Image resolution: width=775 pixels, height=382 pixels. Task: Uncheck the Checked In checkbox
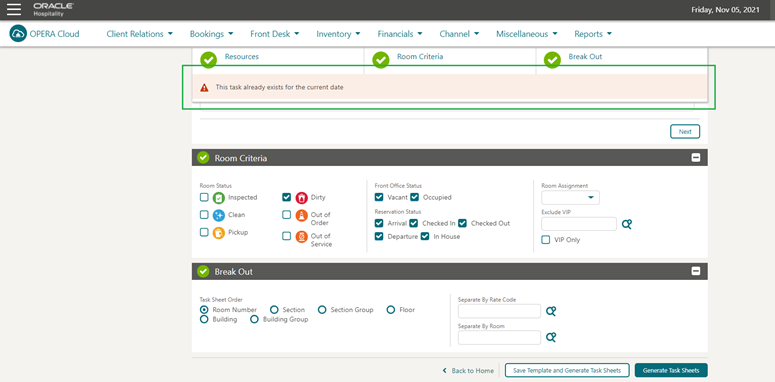[414, 223]
